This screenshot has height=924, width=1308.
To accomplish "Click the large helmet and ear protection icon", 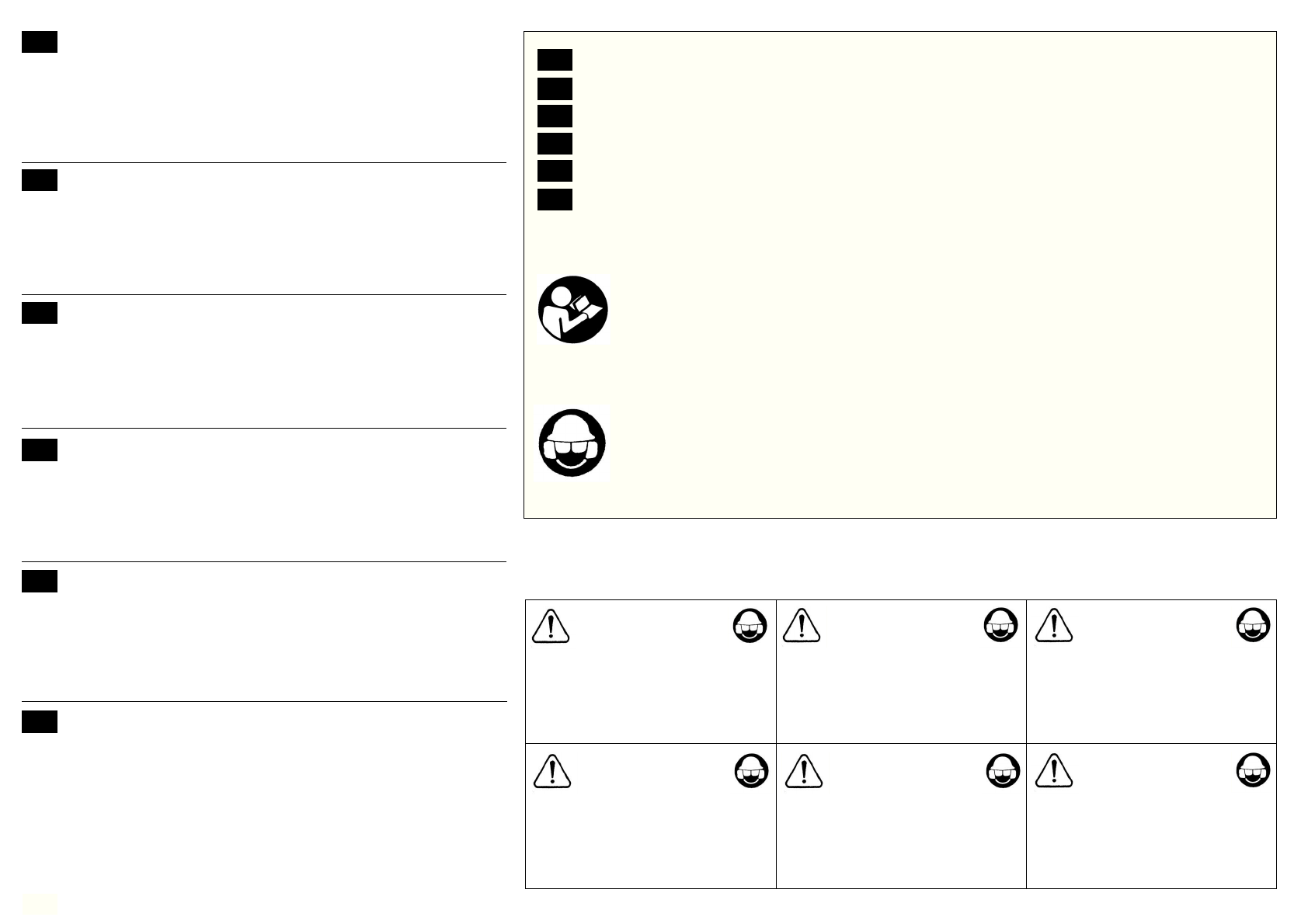I will point(573,445).
